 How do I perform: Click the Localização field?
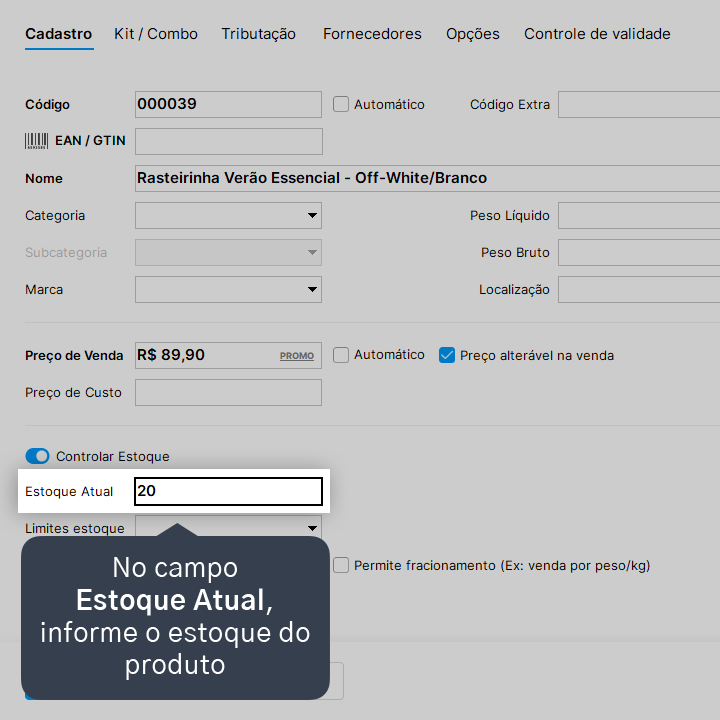tap(639, 289)
